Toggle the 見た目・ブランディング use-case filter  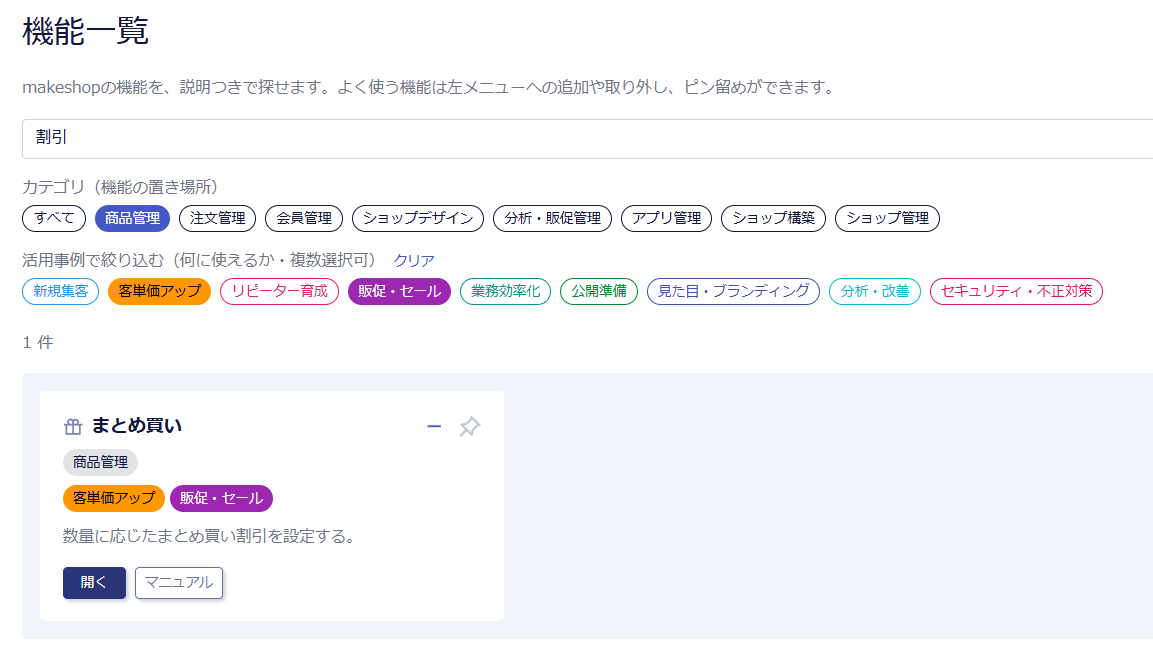733,291
